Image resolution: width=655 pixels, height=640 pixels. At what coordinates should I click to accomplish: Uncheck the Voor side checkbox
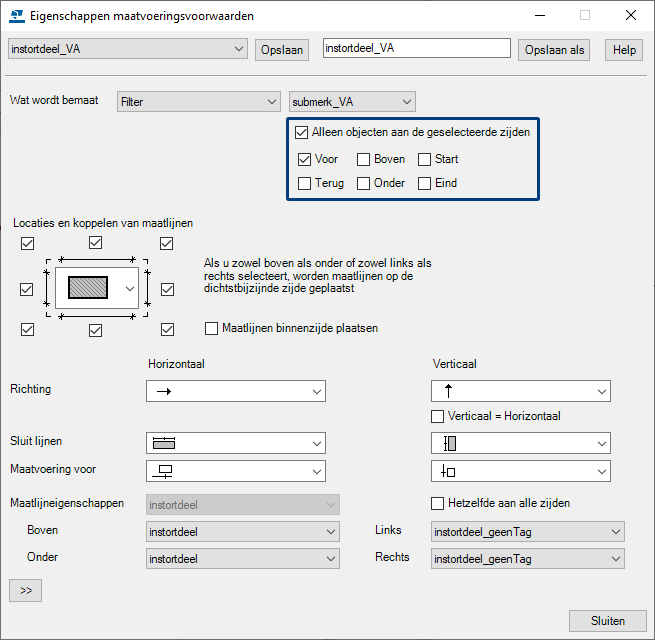pyautogui.click(x=305, y=159)
